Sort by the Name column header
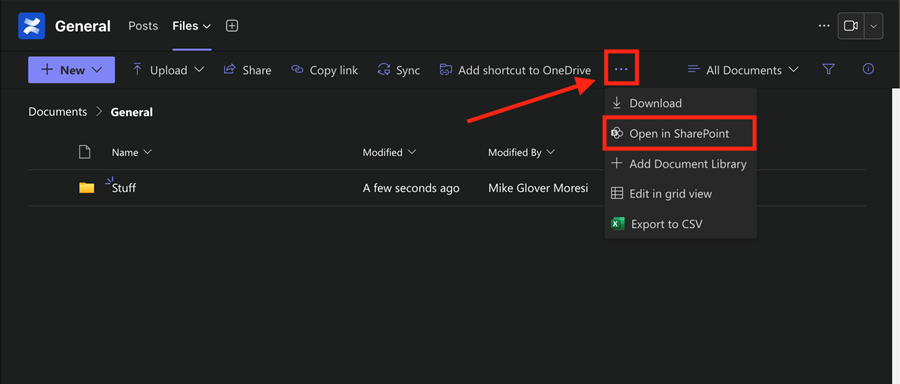This screenshot has height=384, width=900. pyautogui.click(x=131, y=153)
